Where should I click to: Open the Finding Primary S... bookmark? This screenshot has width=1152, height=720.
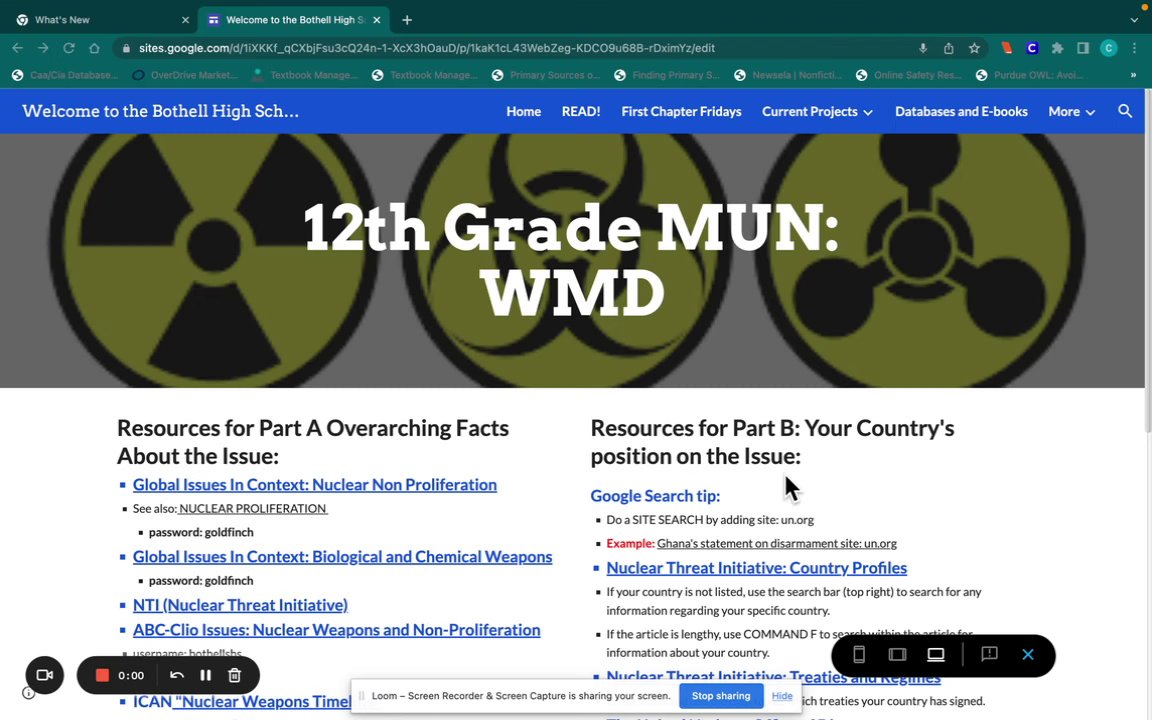(667, 74)
